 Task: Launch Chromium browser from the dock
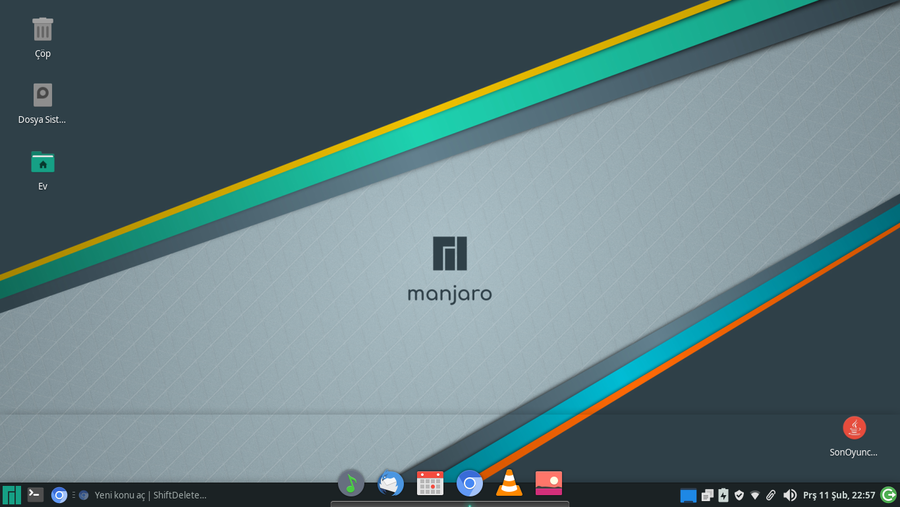(x=470, y=484)
